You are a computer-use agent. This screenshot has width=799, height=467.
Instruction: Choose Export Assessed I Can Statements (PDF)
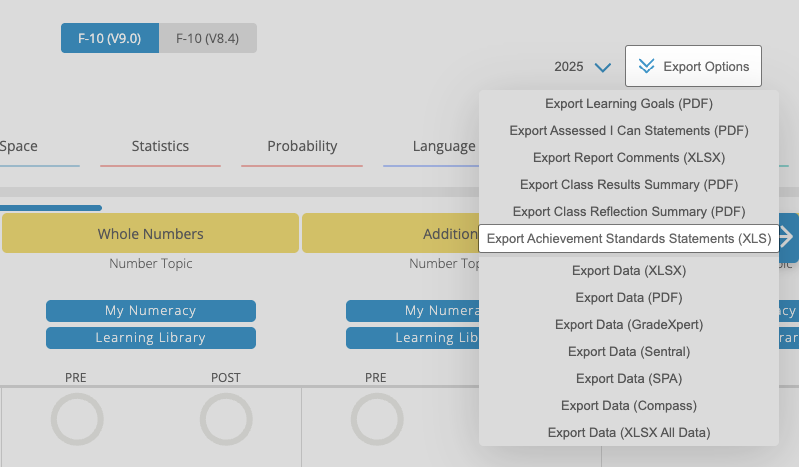(629, 131)
